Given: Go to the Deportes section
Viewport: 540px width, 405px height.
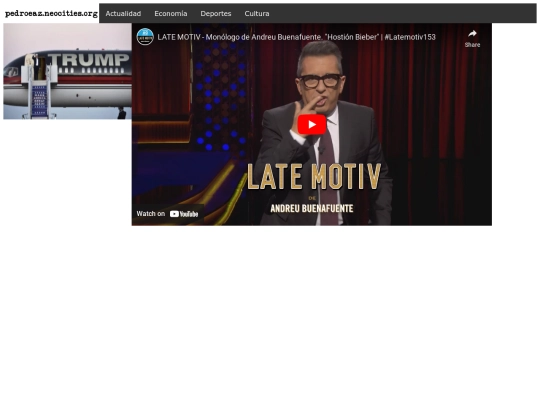Looking at the screenshot, I should (x=216, y=13).
